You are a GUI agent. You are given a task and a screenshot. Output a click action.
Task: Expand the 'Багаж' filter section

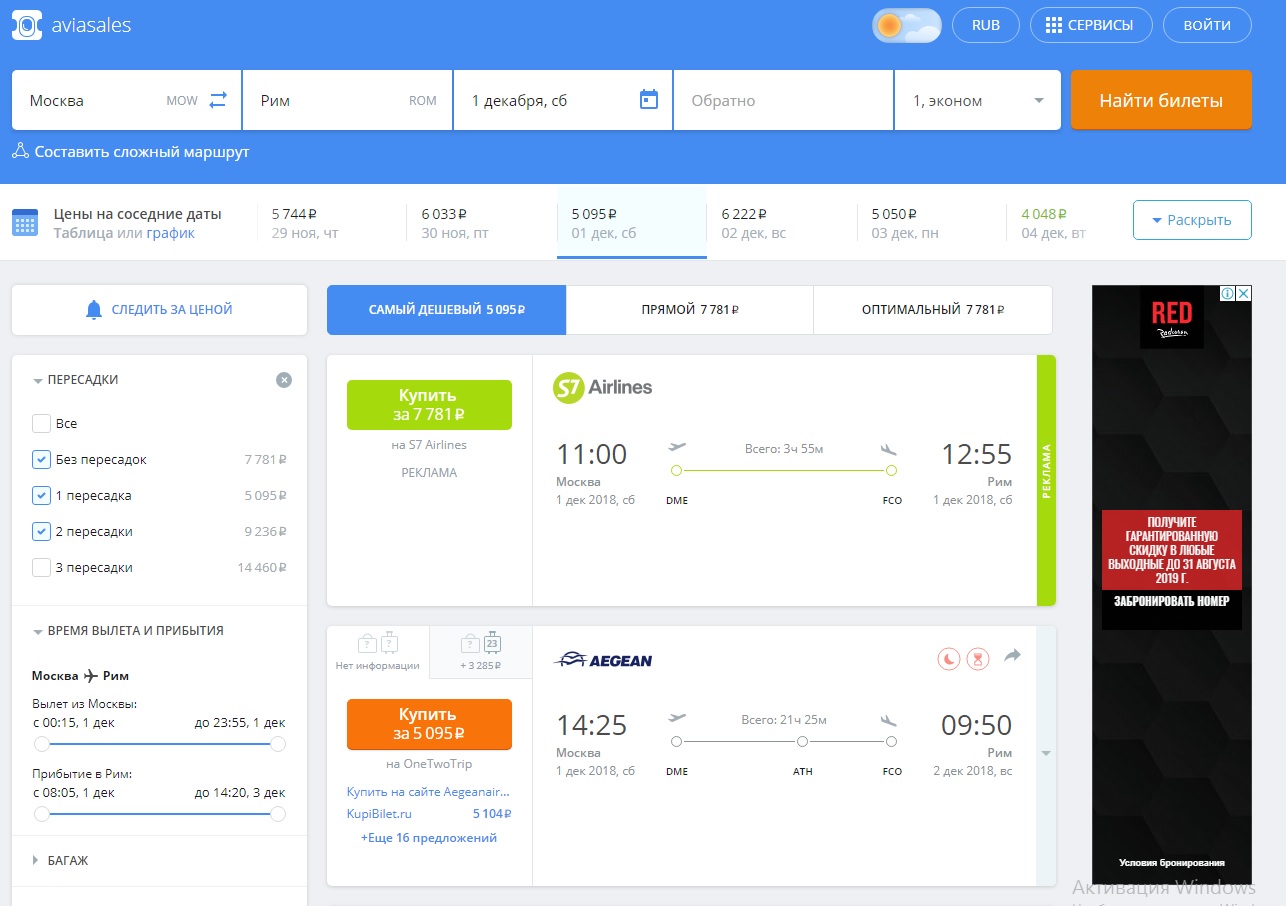[x=60, y=860]
